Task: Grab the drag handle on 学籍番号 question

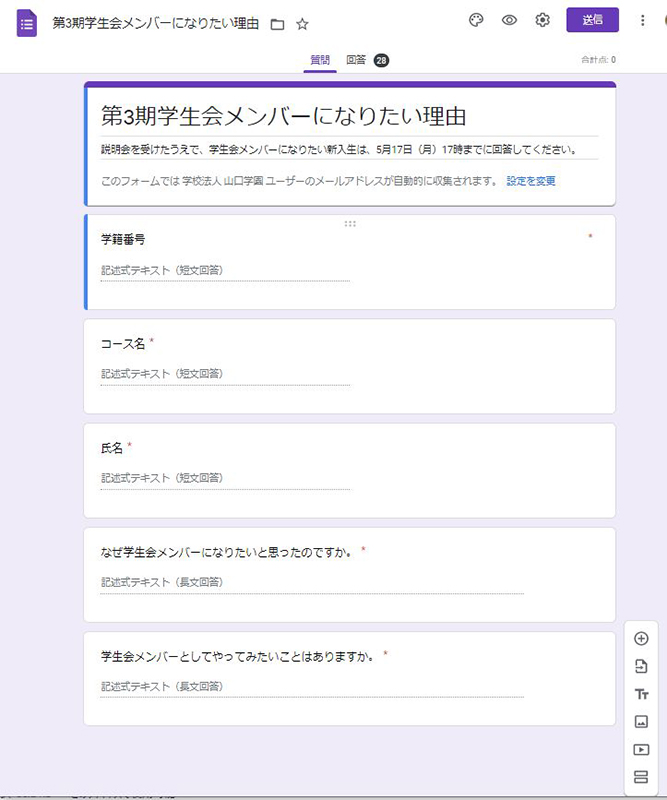Action: point(350,223)
